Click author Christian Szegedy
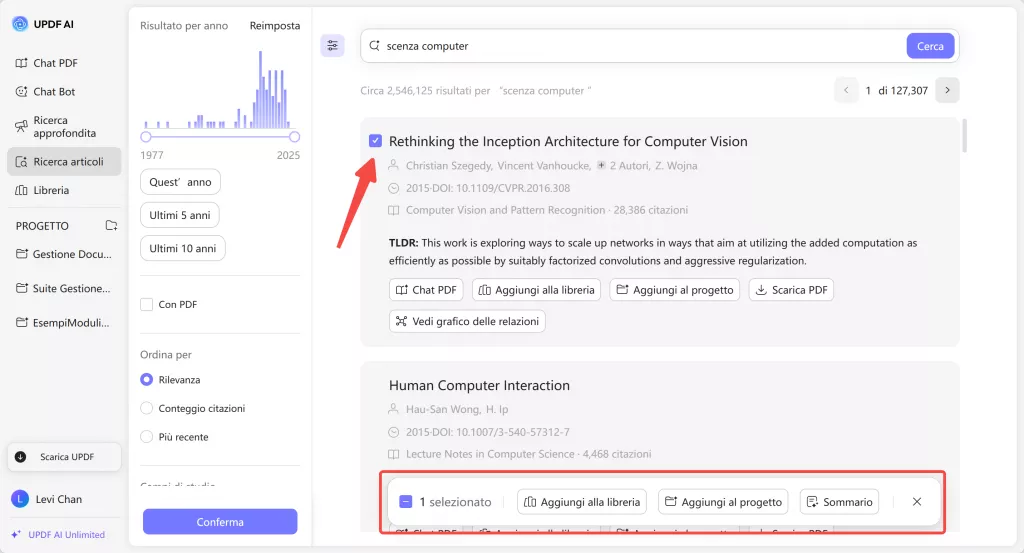Viewport: 1024px width, 553px height. (449, 166)
